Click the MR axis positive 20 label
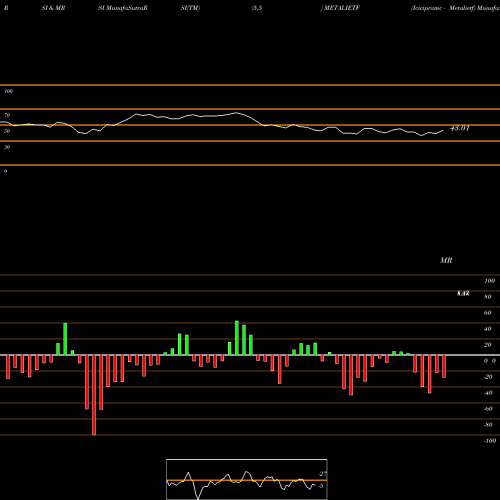Screen dimensions: 500x500 click(x=488, y=345)
